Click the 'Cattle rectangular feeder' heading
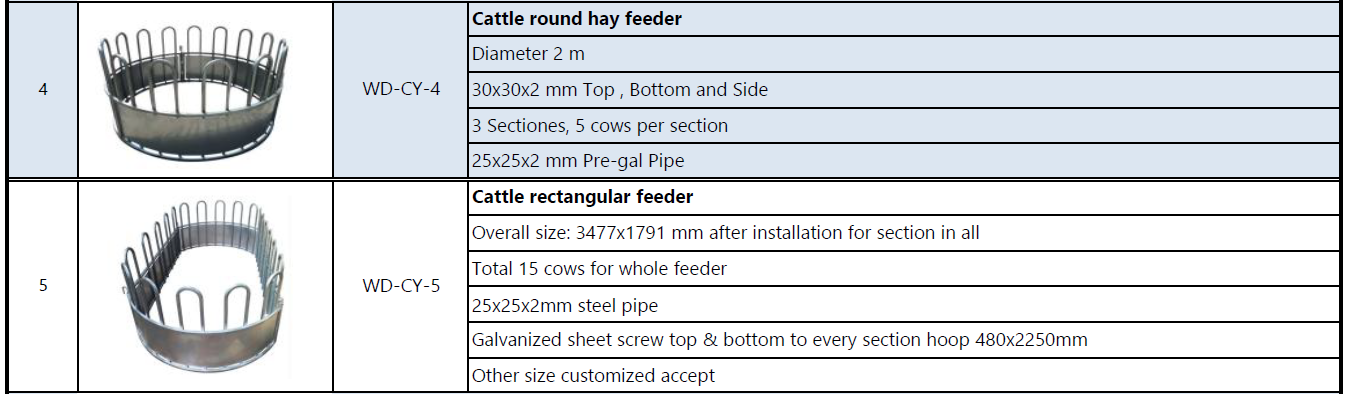 point(583,197)
